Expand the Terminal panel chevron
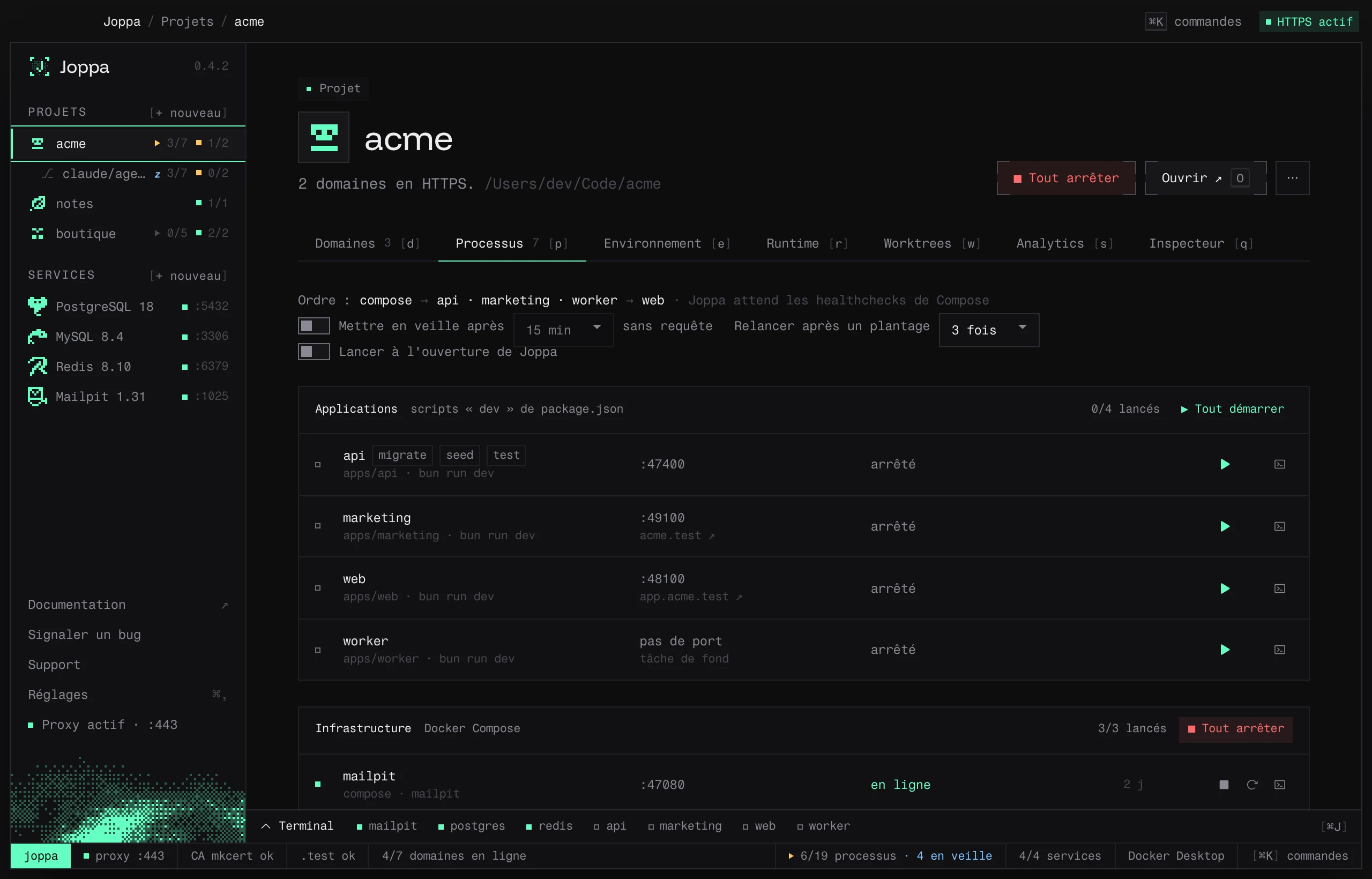 click(266, 826)
